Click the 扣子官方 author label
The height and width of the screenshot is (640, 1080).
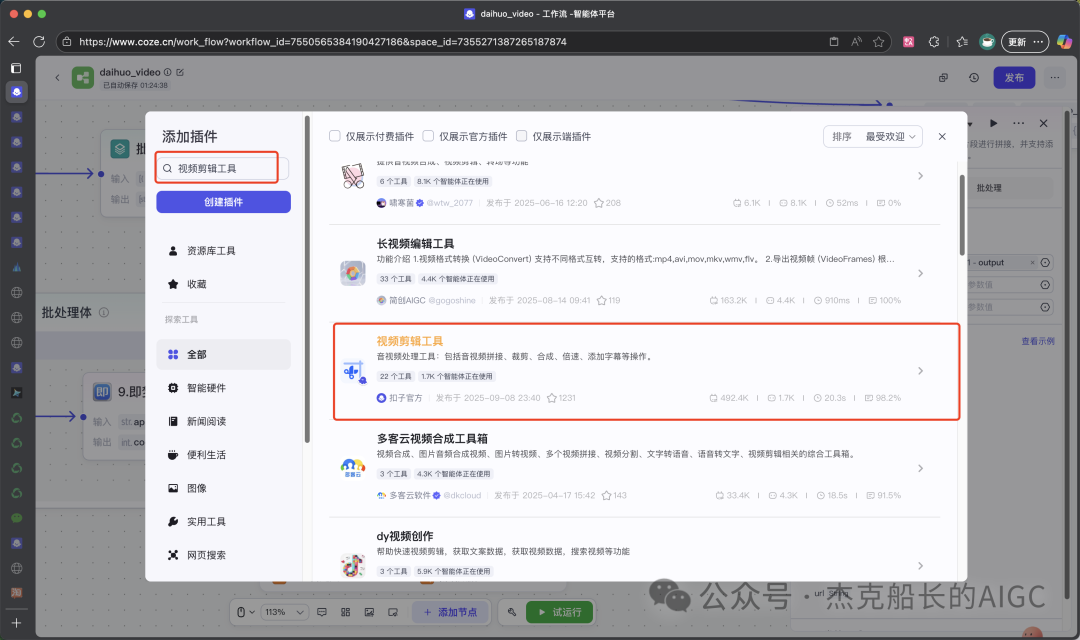[x=406, y=398]
